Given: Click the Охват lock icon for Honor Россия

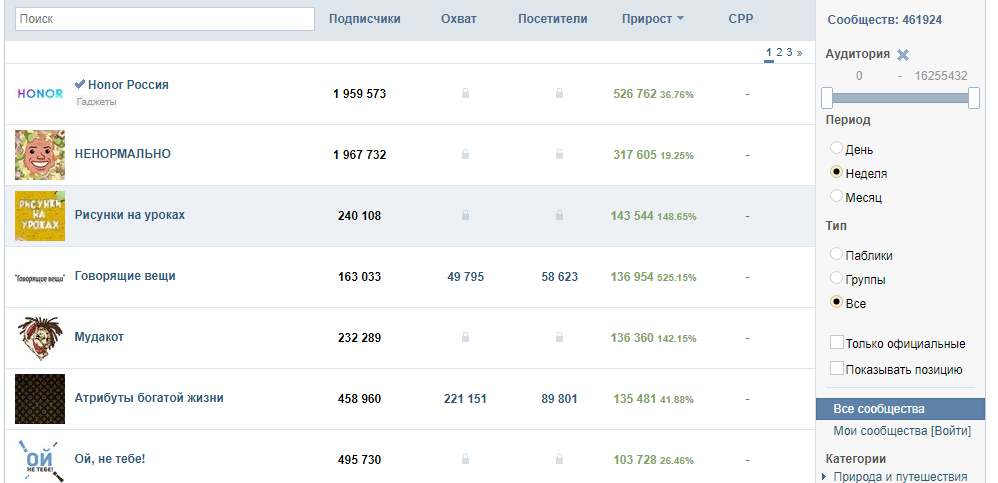Looking at the screenshot, I should pos(465,94).
